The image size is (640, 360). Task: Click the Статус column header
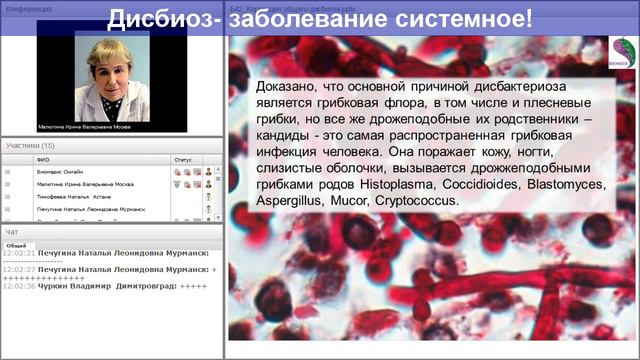(187, 160)
